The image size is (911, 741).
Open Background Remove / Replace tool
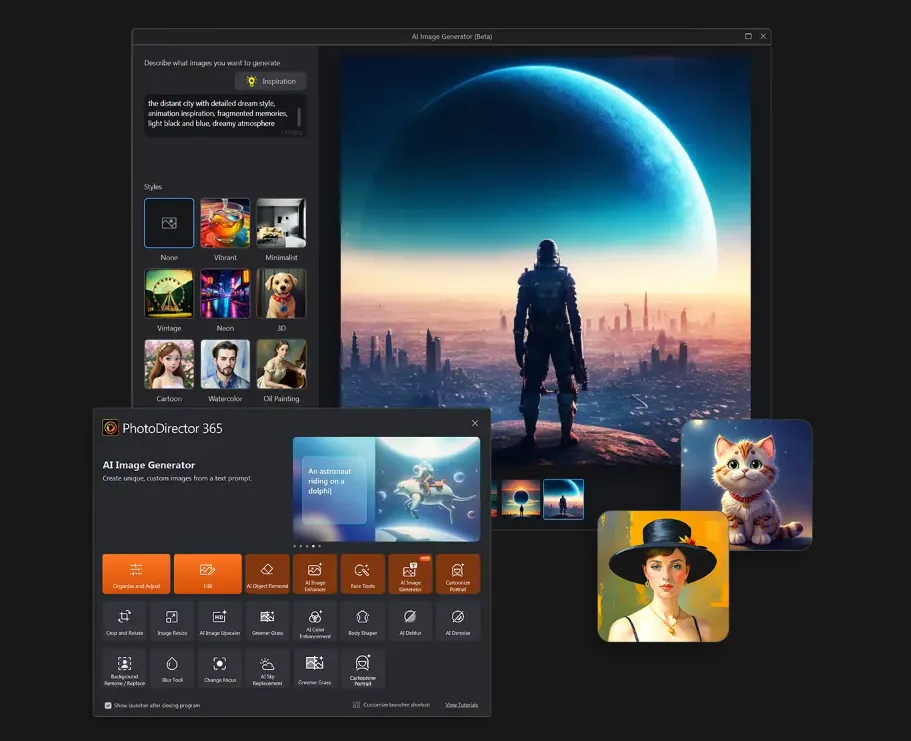pyautogui.click(x=124, y=668)
